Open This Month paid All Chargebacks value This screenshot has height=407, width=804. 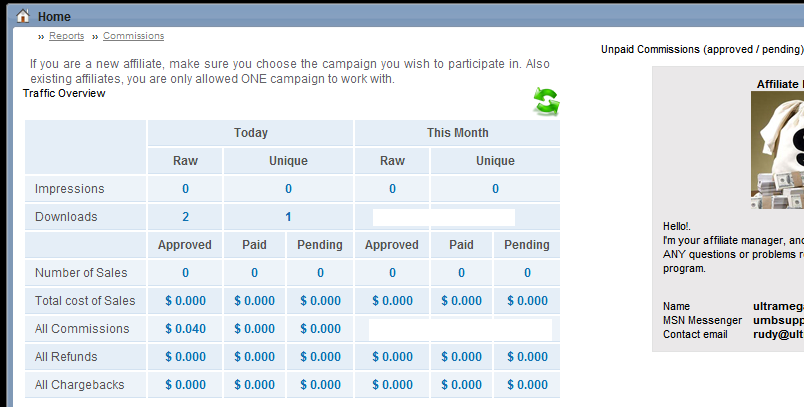[461, 385]
